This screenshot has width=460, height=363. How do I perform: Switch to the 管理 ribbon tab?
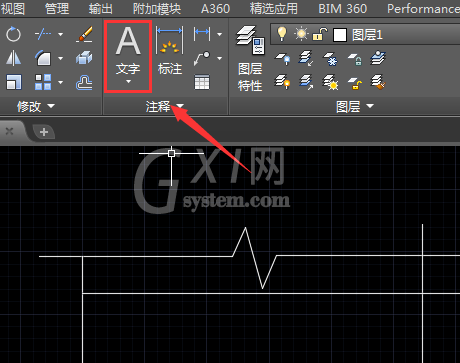pyautogui.click(x=57, y=9)
